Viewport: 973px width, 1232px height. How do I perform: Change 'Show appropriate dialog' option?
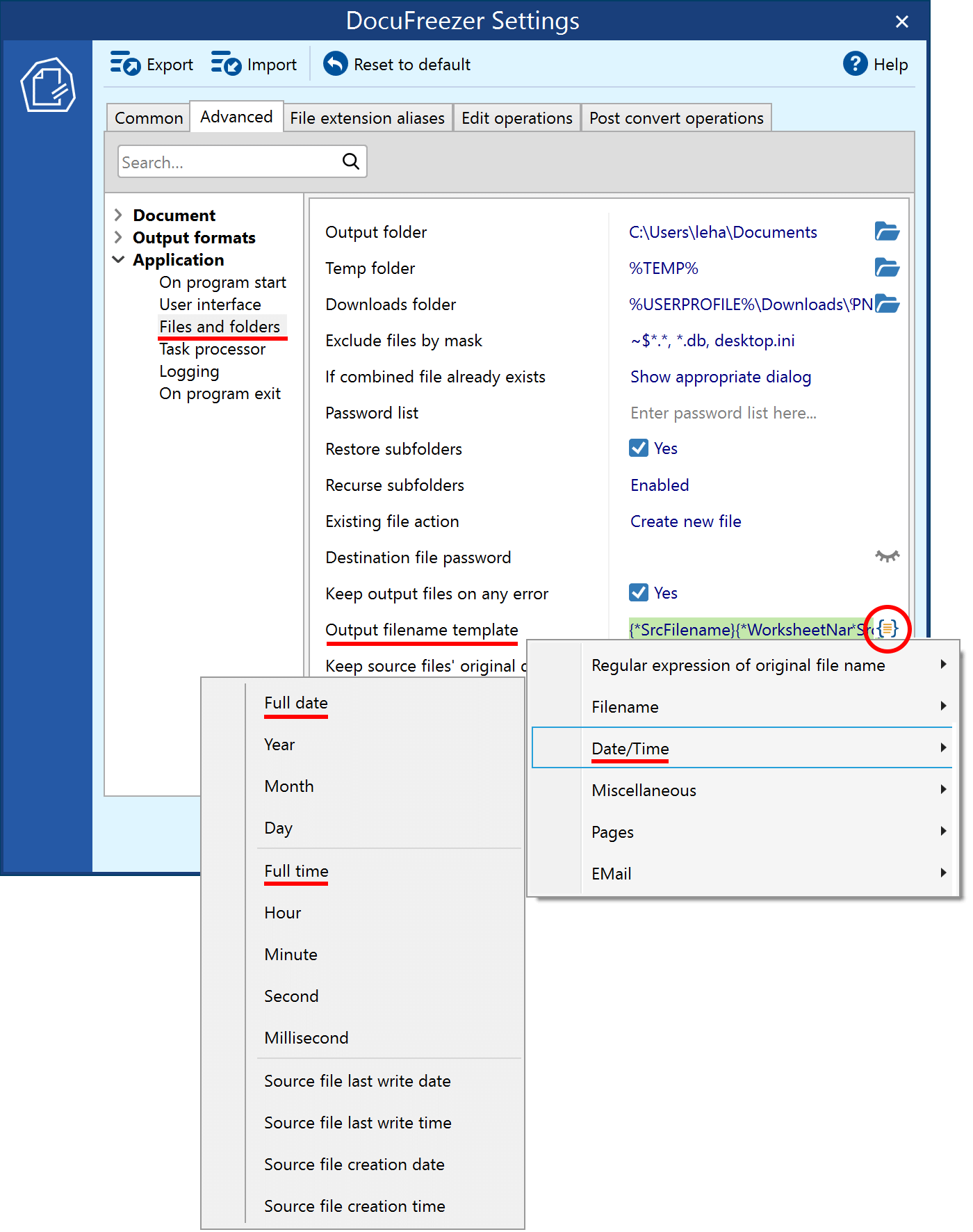pos(721,377)
